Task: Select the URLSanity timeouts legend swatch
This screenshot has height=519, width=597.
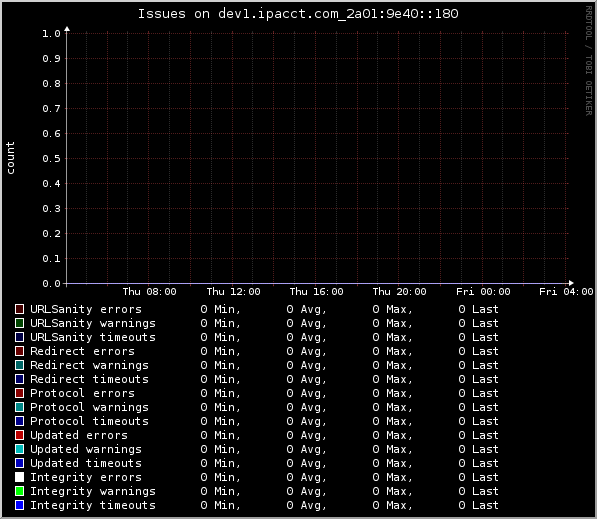Action: (x=19, y=337)
